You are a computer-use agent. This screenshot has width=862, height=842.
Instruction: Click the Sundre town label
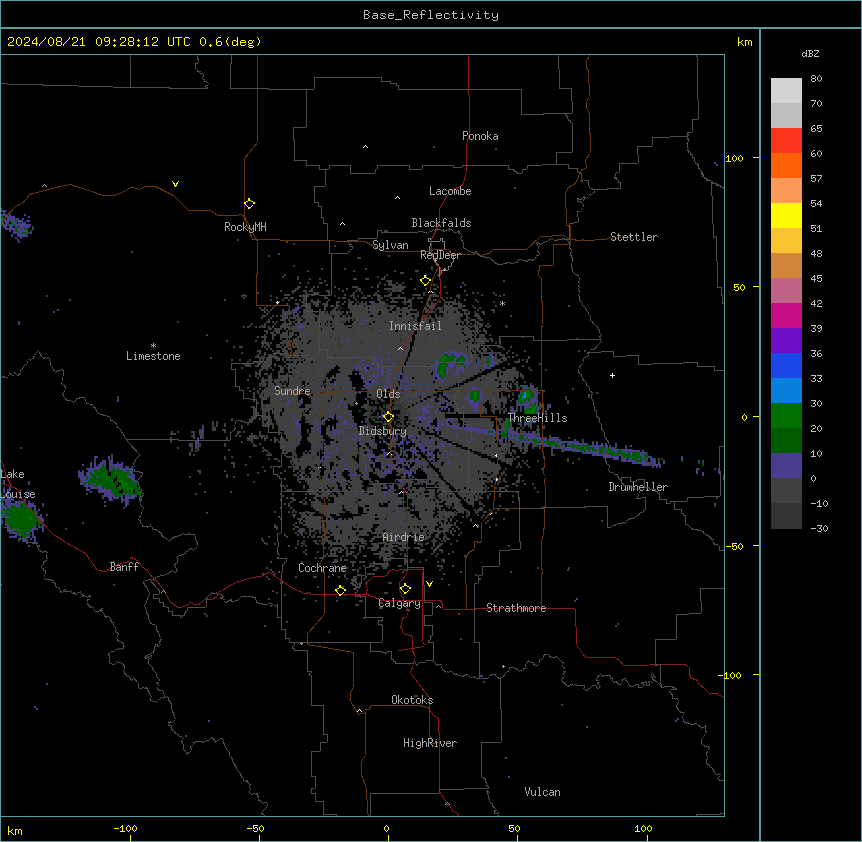pyautogui.click(x=292, y=391)
